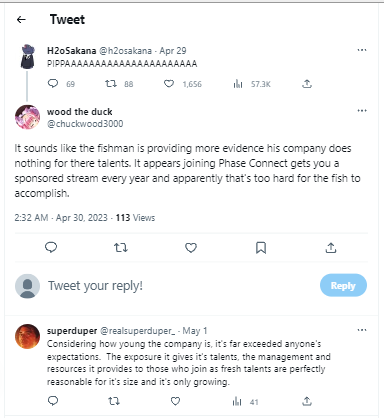Reply icon under wood the duck's tweet
Screen dimensions: 384x418
click(51, 247)
